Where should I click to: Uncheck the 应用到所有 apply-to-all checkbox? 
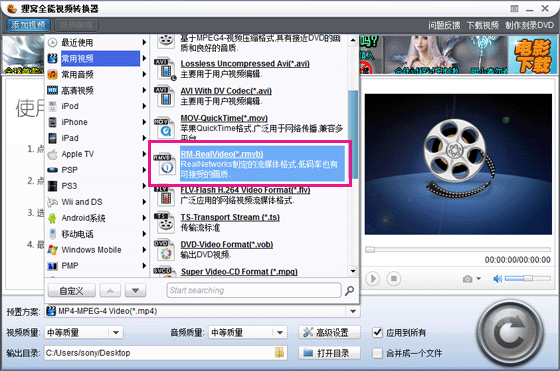(x=378, y=332)
